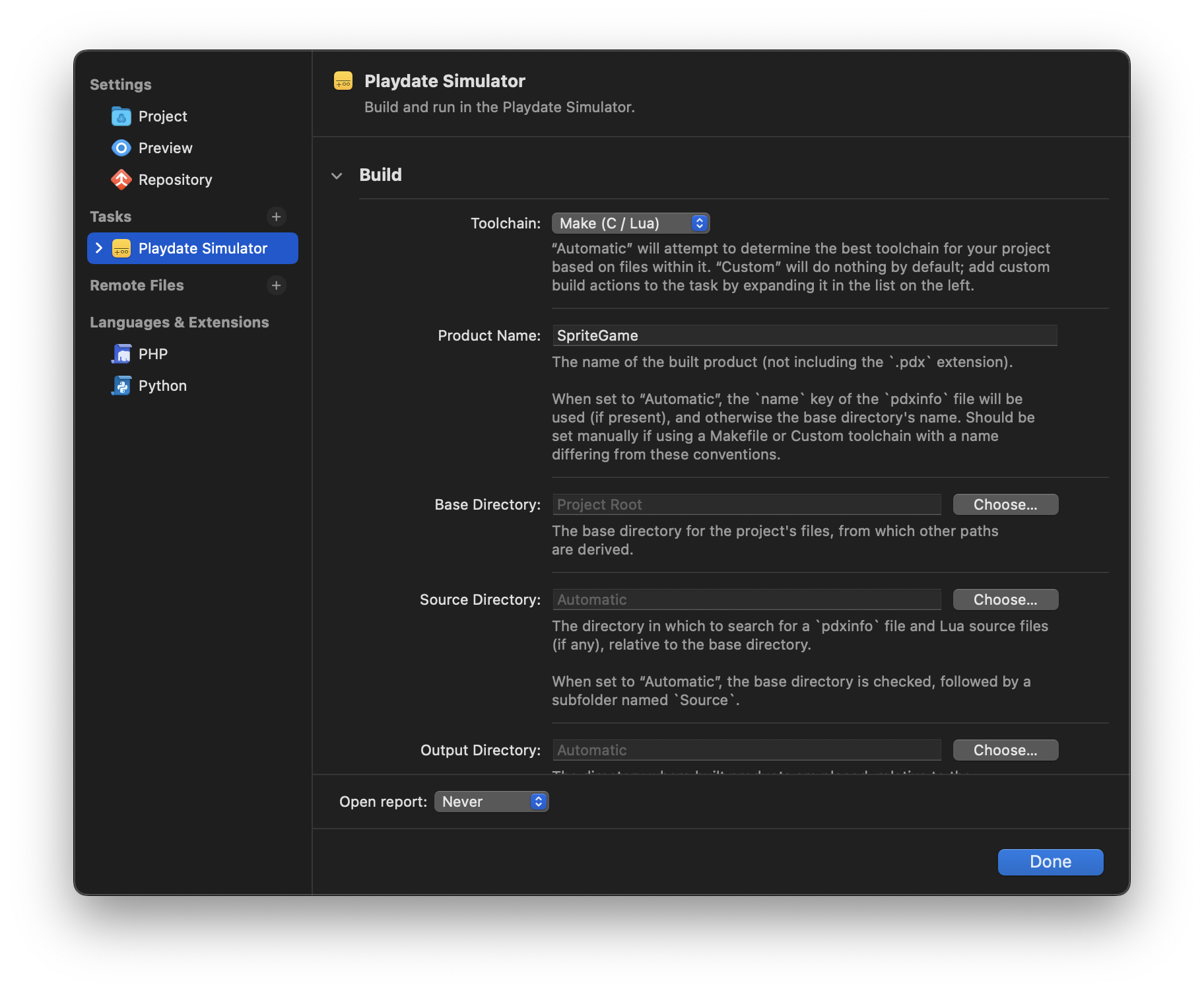Click the Python extension icon
This screenshot has height=993, width=1204.
click(x=121, y=386)
